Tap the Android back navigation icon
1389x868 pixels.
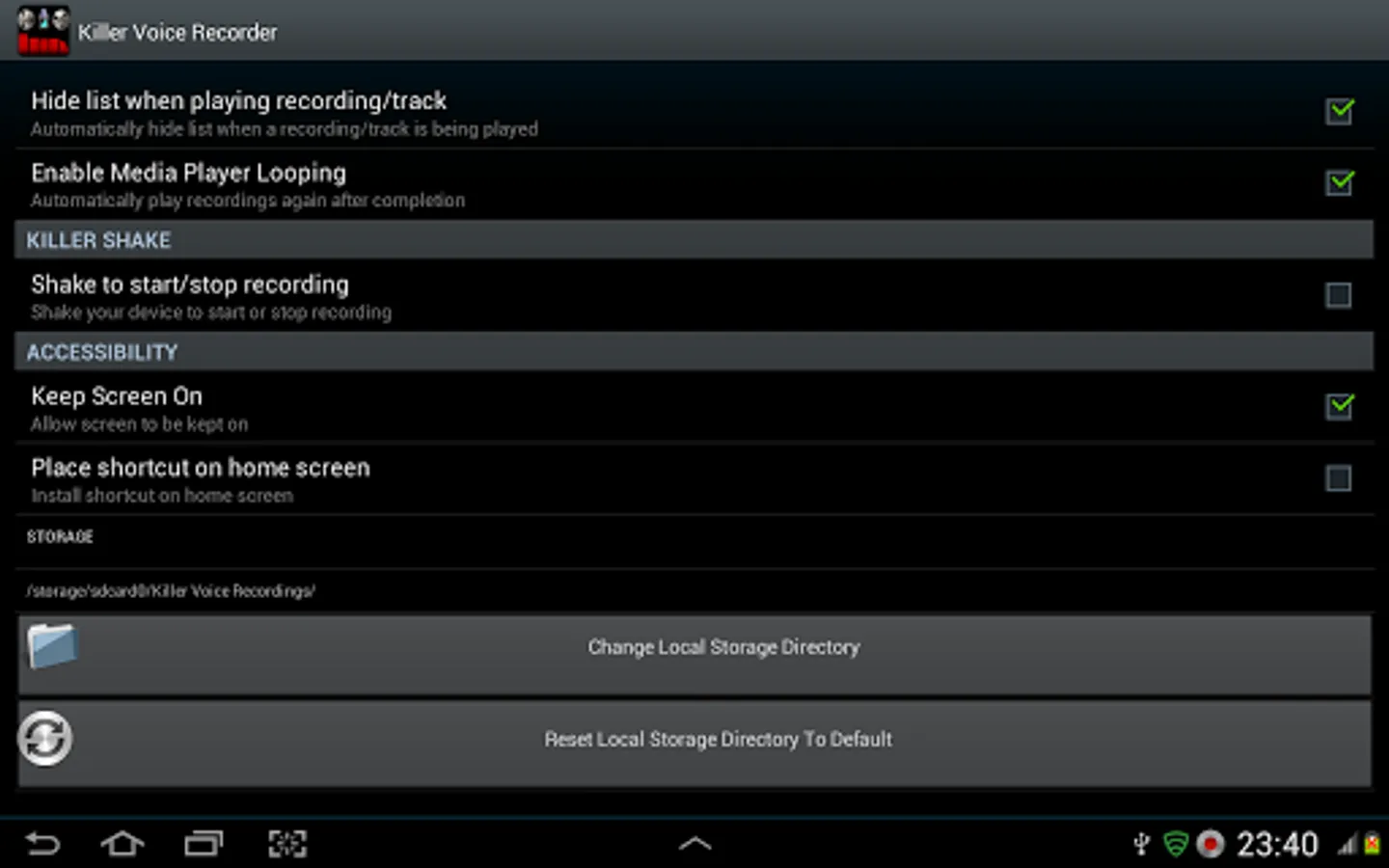click(42, 844)
